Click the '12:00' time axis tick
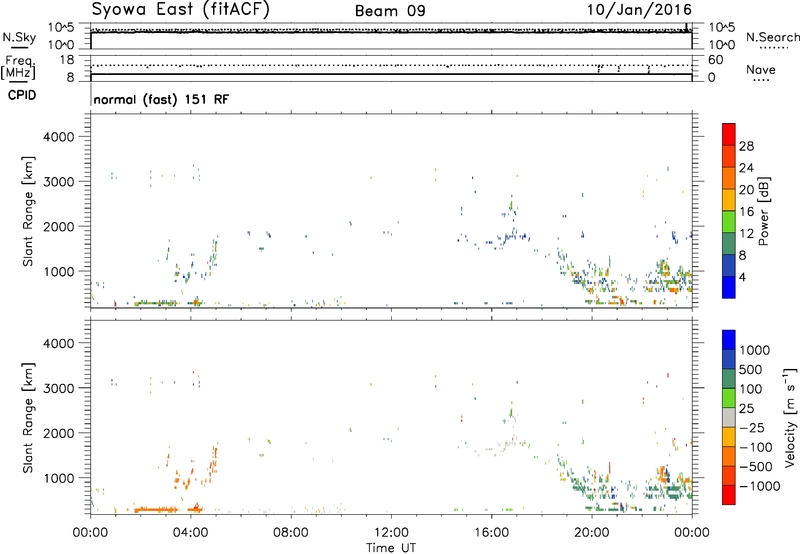Image resolution: width=800 pixels, height=554 pixels. coord(391,533)
